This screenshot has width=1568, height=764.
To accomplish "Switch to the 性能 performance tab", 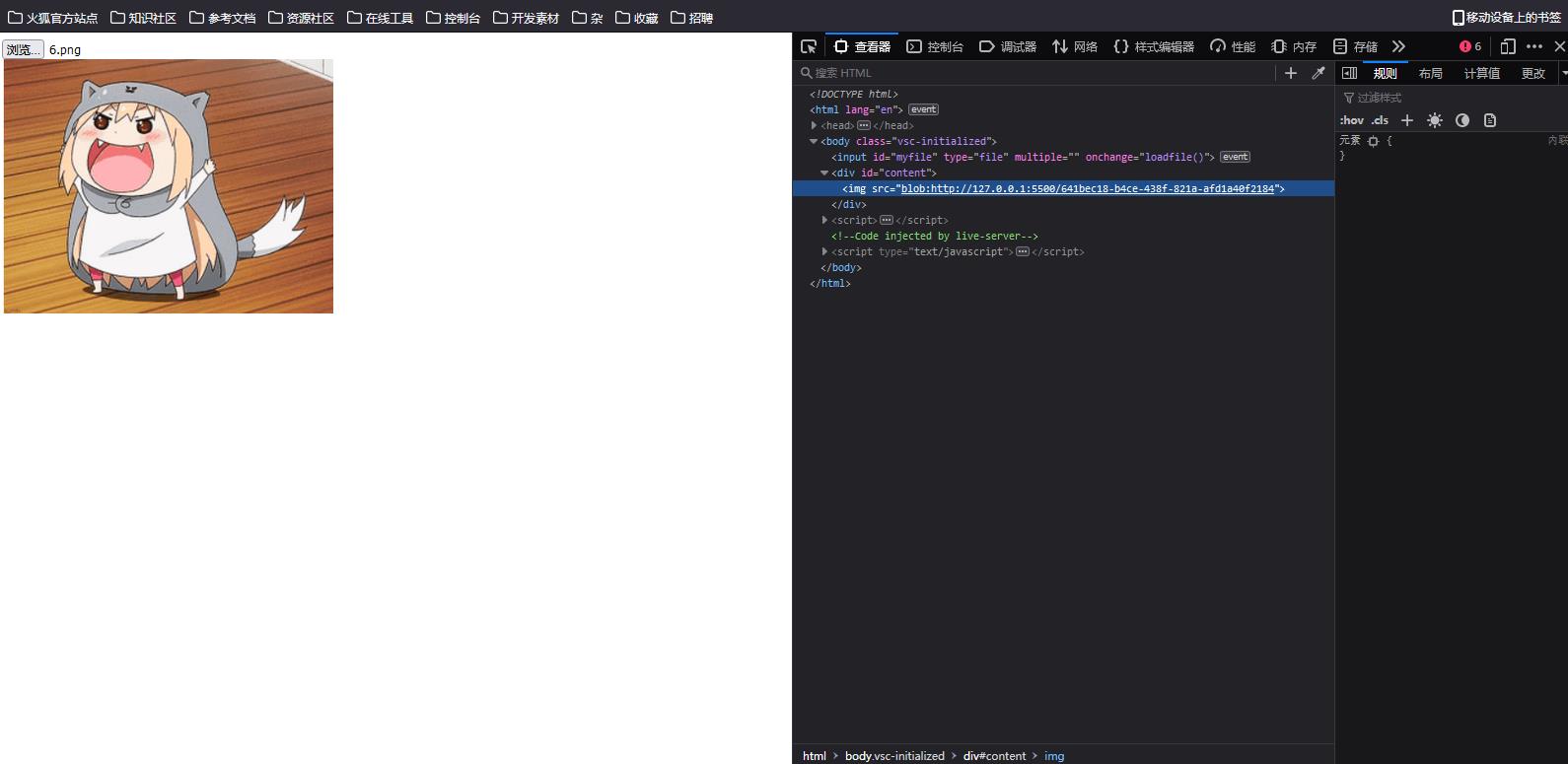I will (x=1233, y=46).
